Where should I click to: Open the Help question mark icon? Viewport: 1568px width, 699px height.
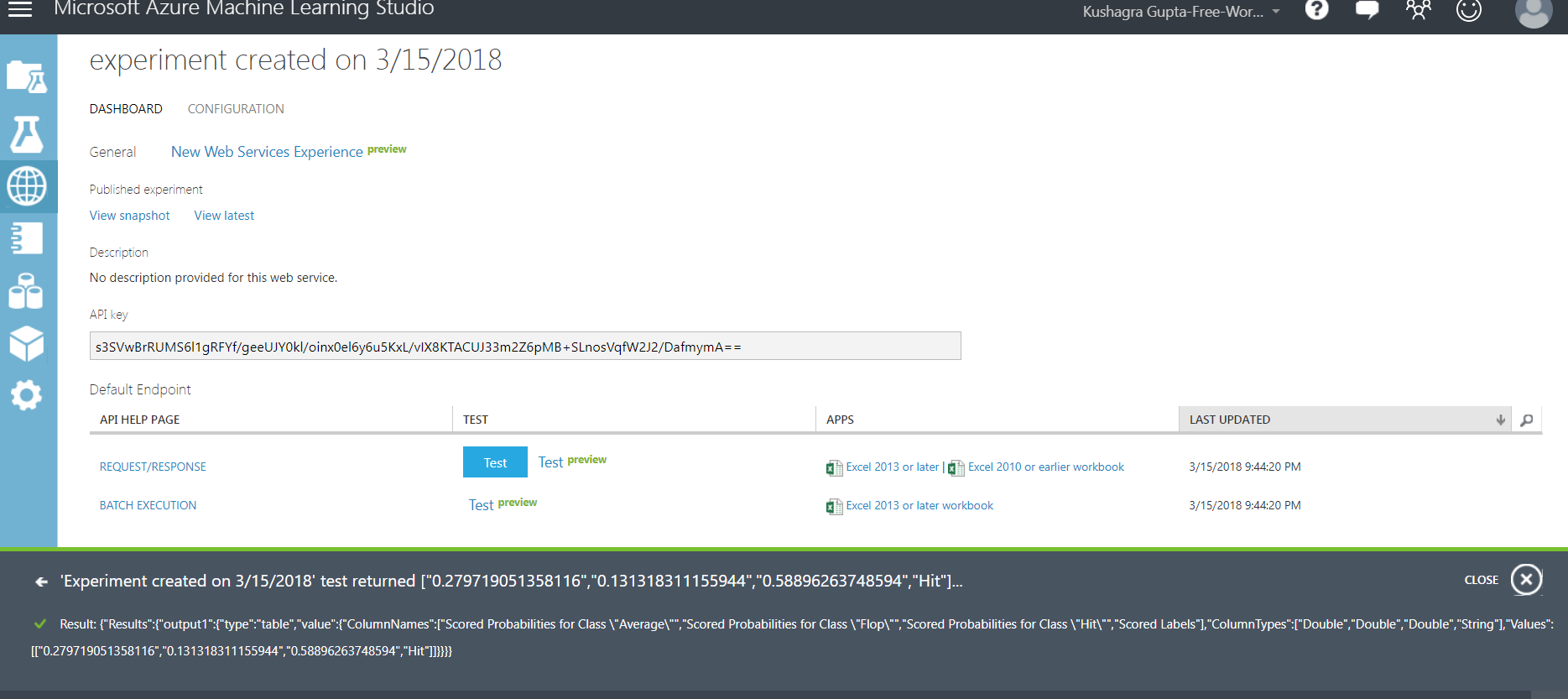point(1317,9)
